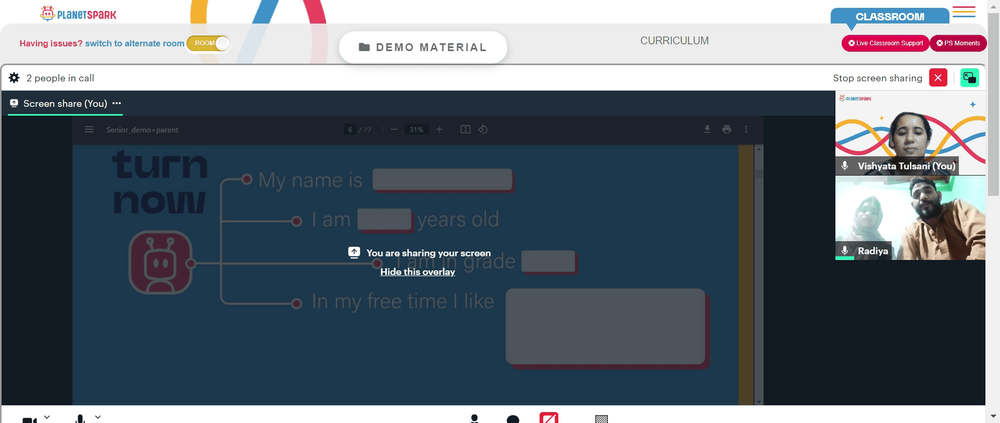1000x423 pixels.
Task: Click the Having issues? text
Action: coord(51,43)
